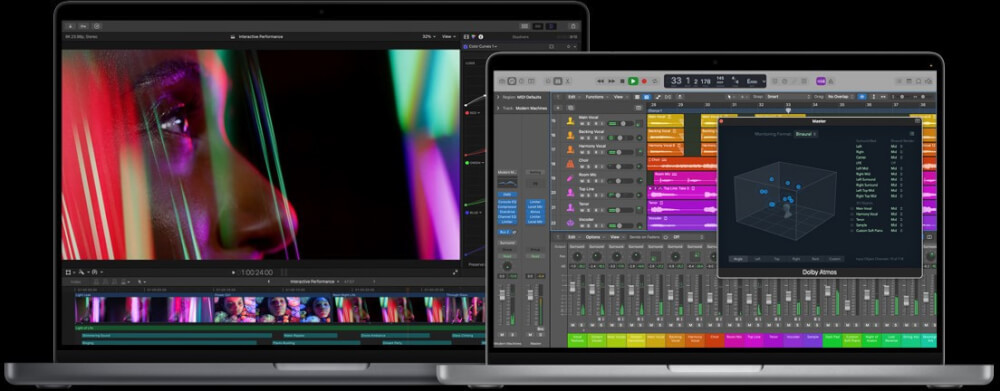Click the Dark Pad channel name in mixer
This screenshot has height=391, width=1000.
tap(832, 340)
